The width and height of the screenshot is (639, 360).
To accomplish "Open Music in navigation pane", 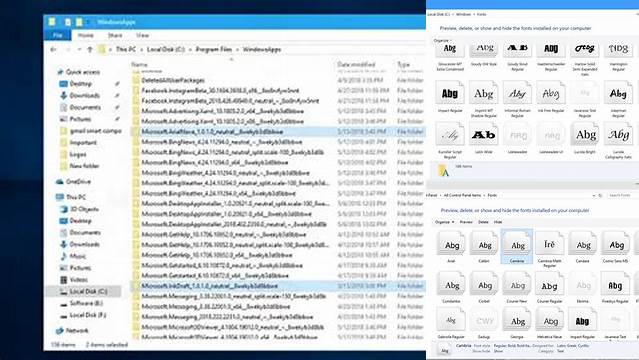I will pos(77,256).
